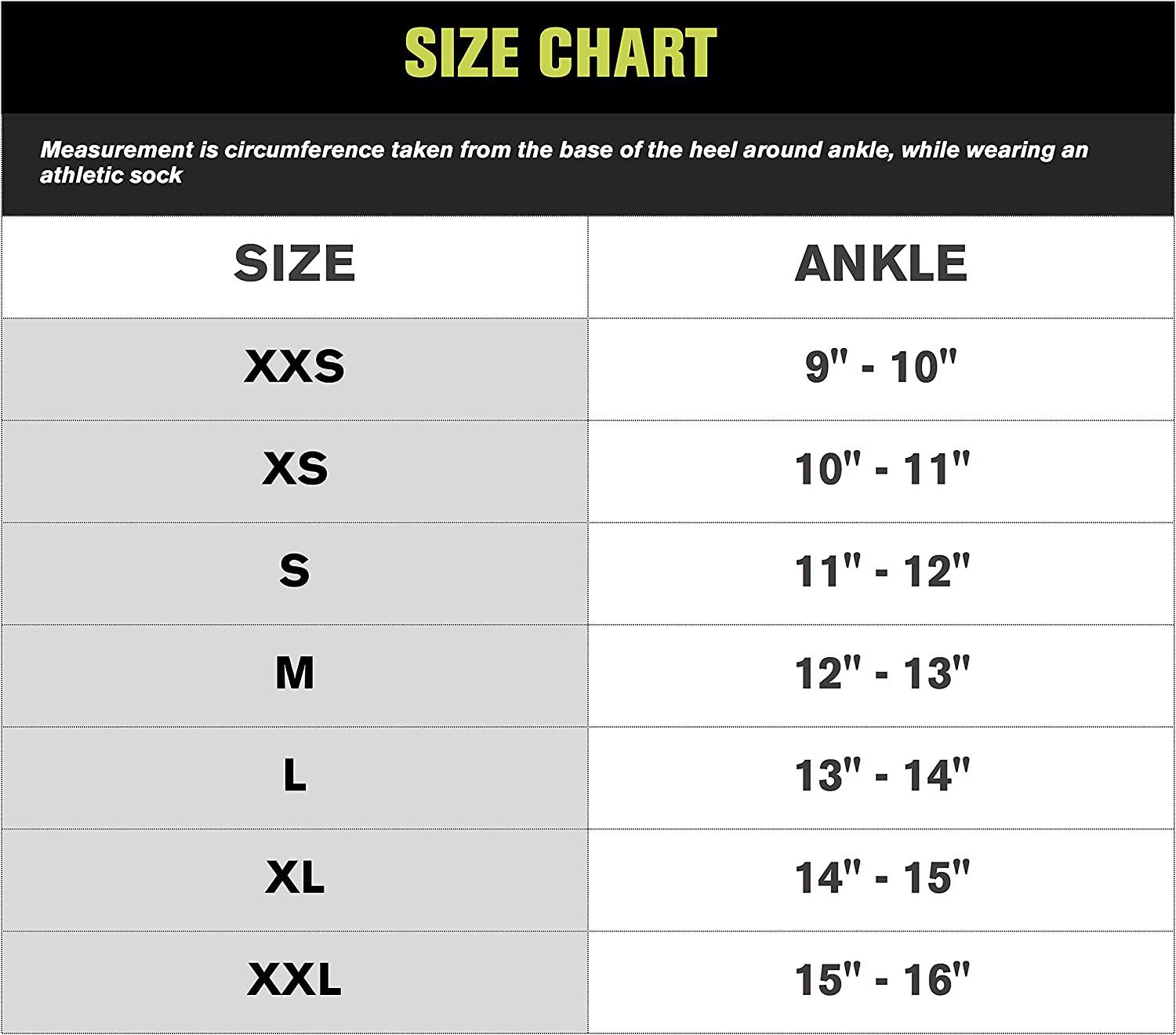Choose the S size cell
The width and height of the screenshot is (1176, 1035).
[x=295, y=571]
